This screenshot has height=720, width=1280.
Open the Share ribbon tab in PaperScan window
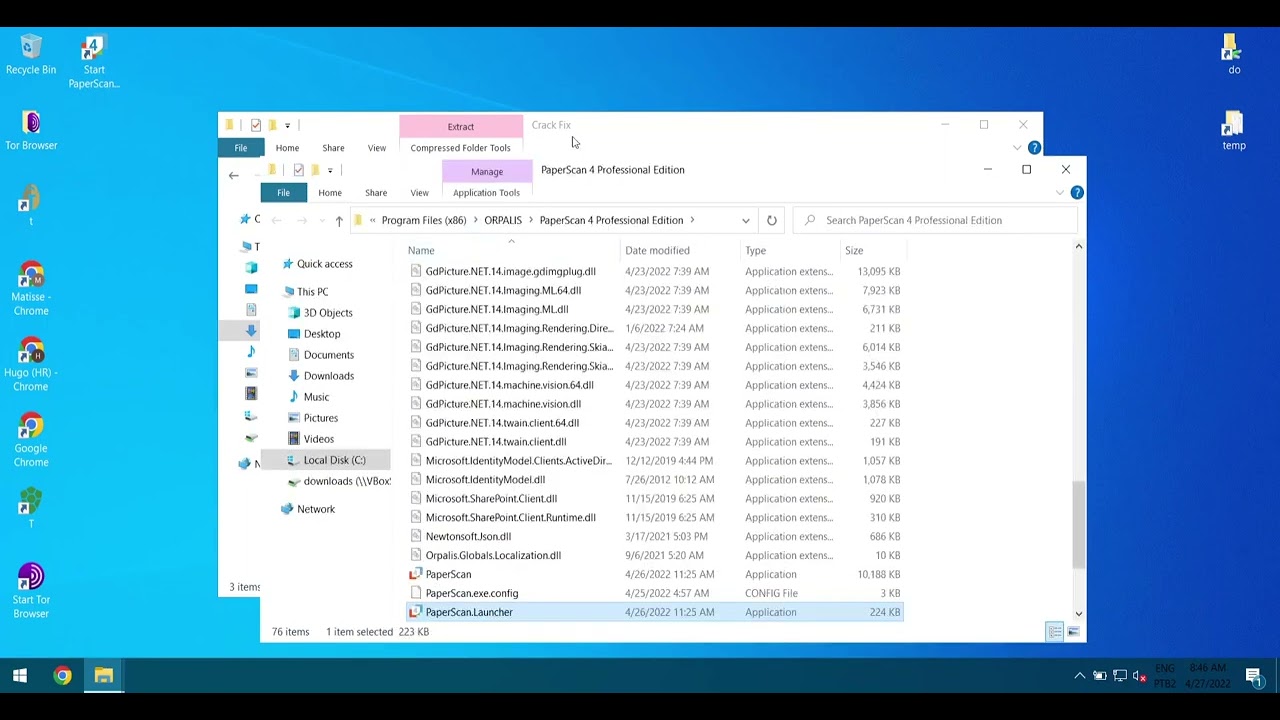click(x=376, y=192)
